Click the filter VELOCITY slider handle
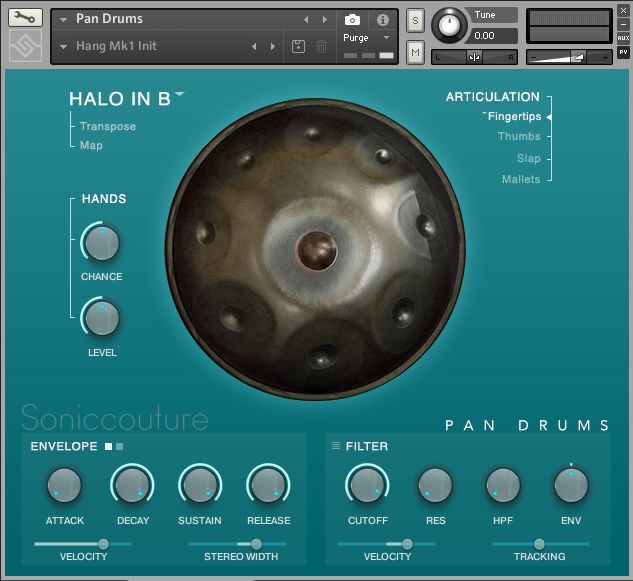633x581 pixels. pos(407,544)
